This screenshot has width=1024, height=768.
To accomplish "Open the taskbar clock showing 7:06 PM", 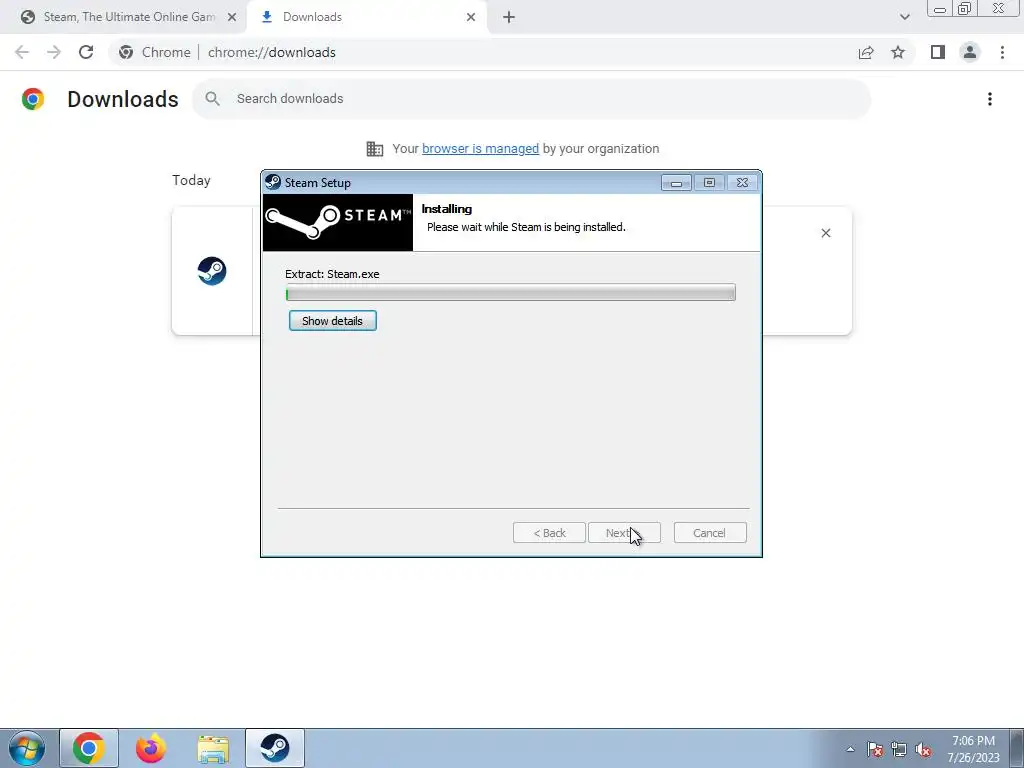I will [973, 749].
